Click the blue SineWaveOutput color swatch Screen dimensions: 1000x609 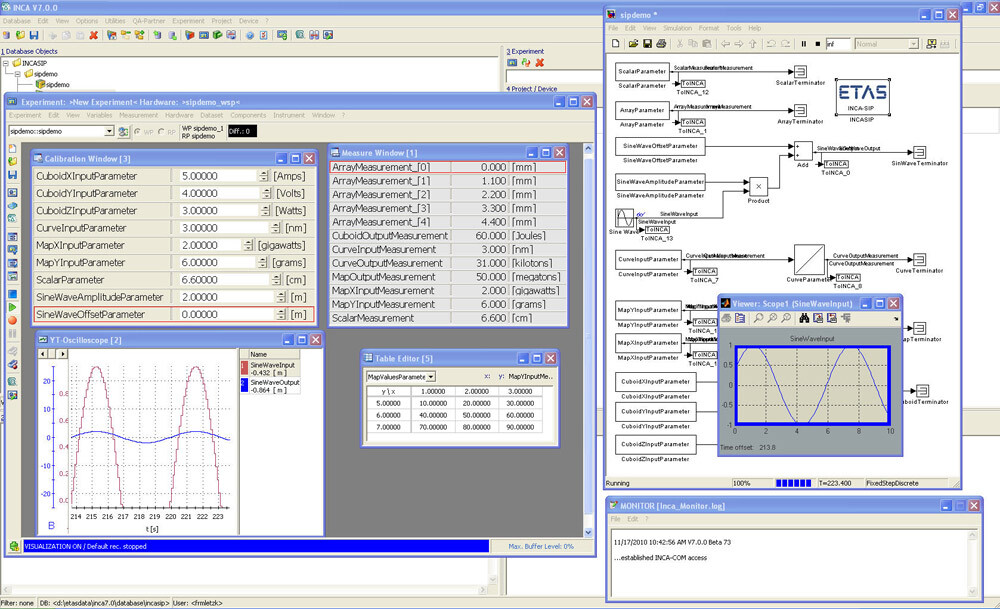(244, 385)
